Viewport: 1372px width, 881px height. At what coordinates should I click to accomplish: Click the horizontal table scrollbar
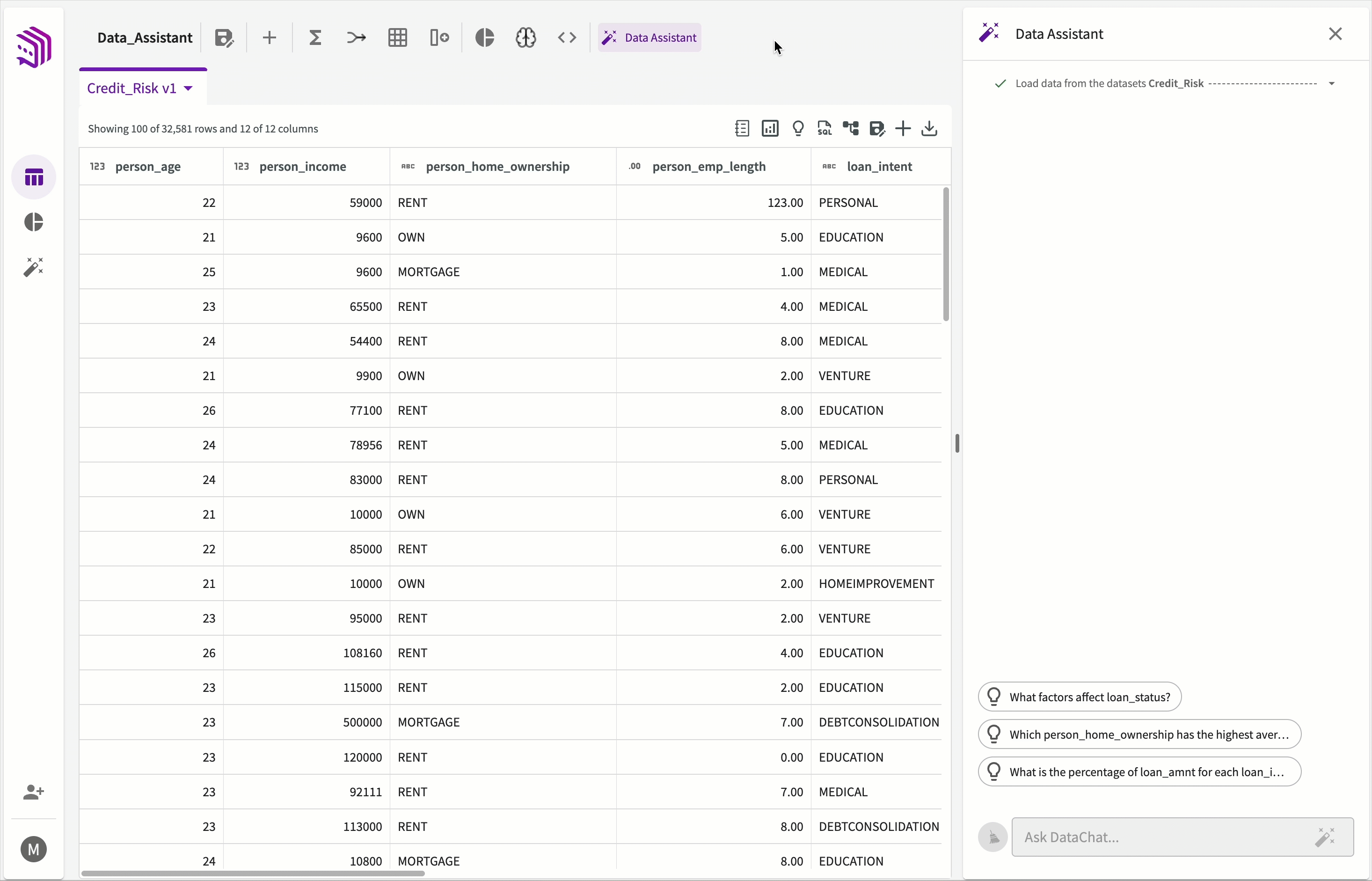click(253, 874)
